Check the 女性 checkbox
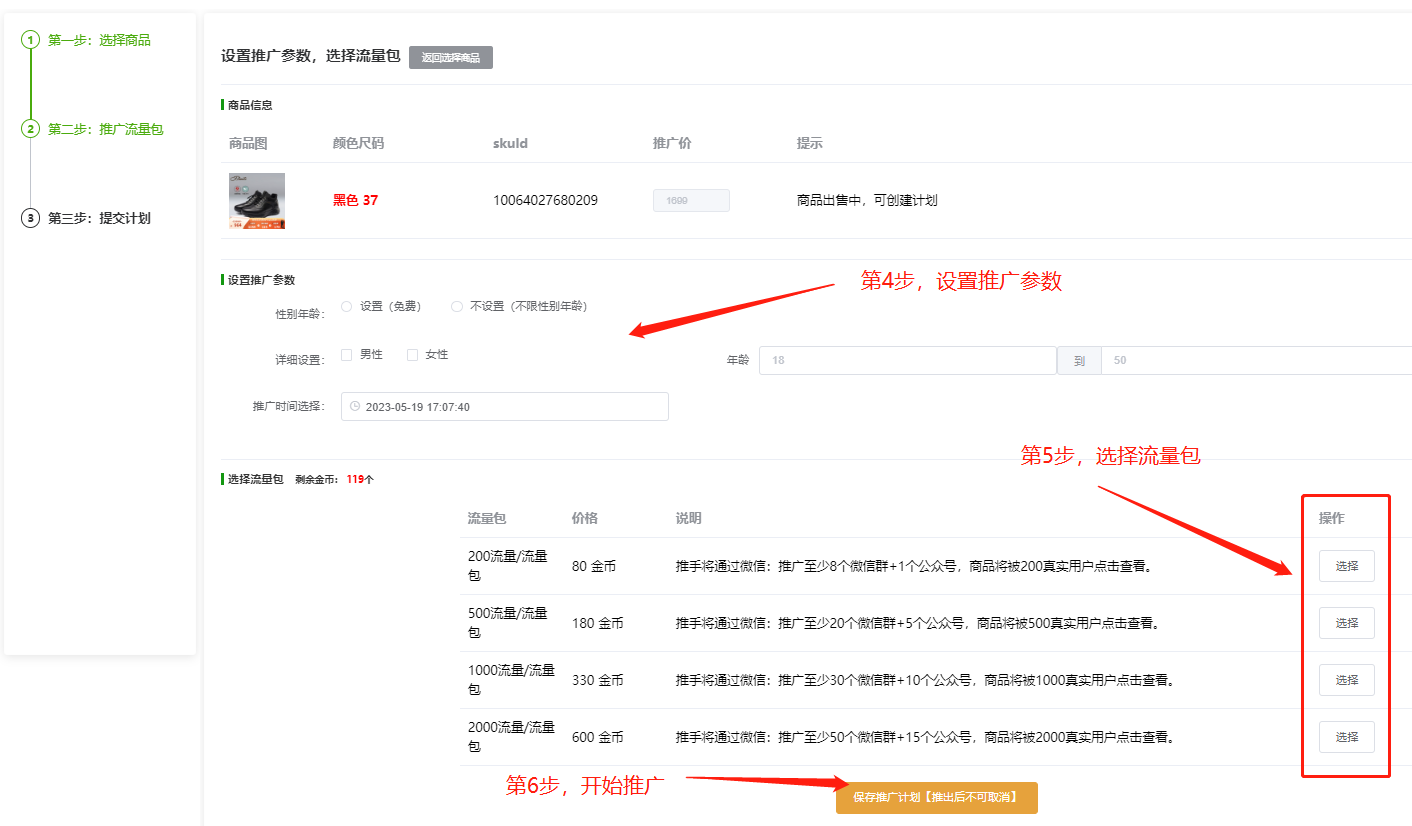1412x826 pixels. (x=412, y=355)
